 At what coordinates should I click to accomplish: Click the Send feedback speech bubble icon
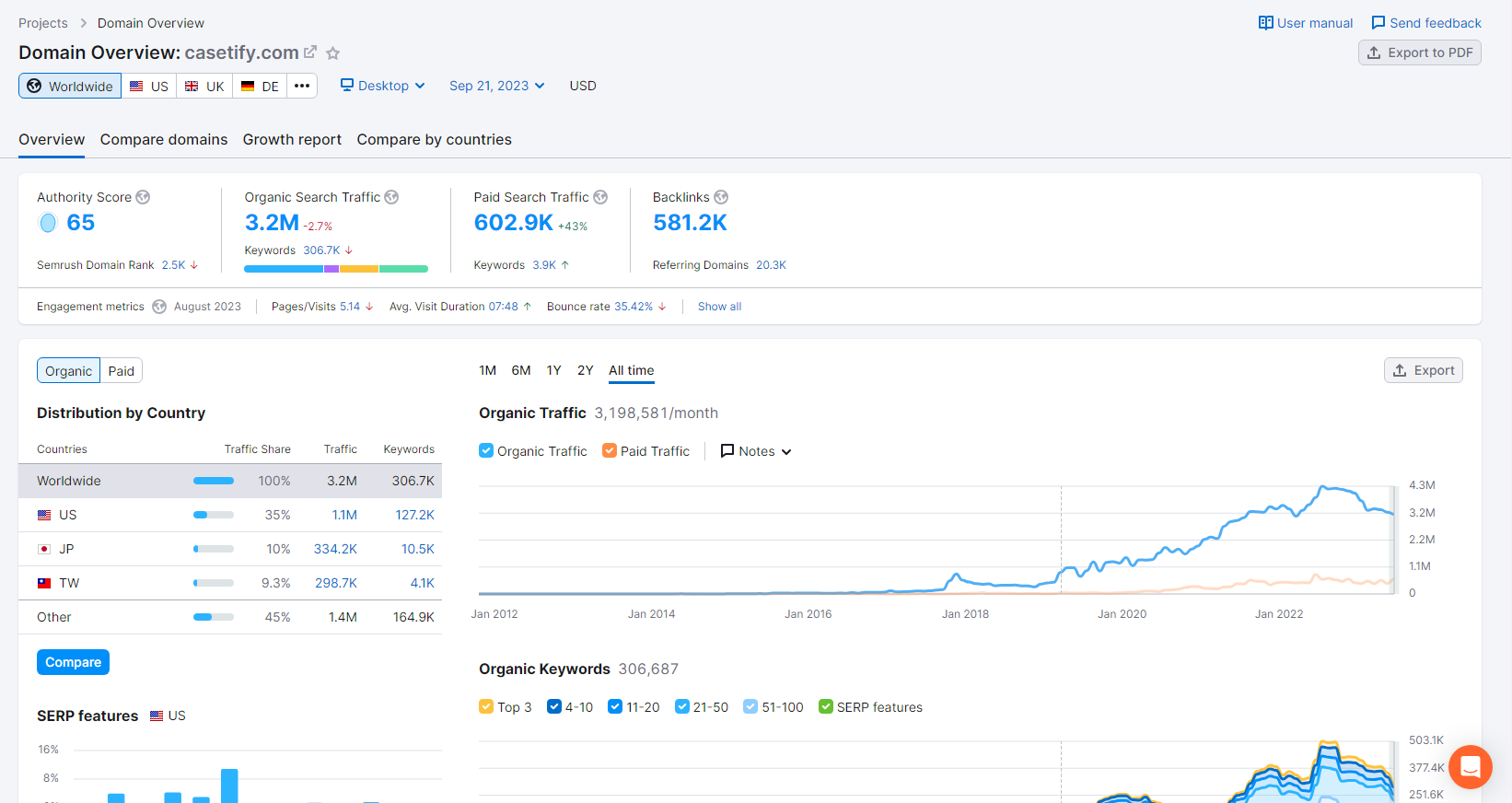pos(1378,23)
